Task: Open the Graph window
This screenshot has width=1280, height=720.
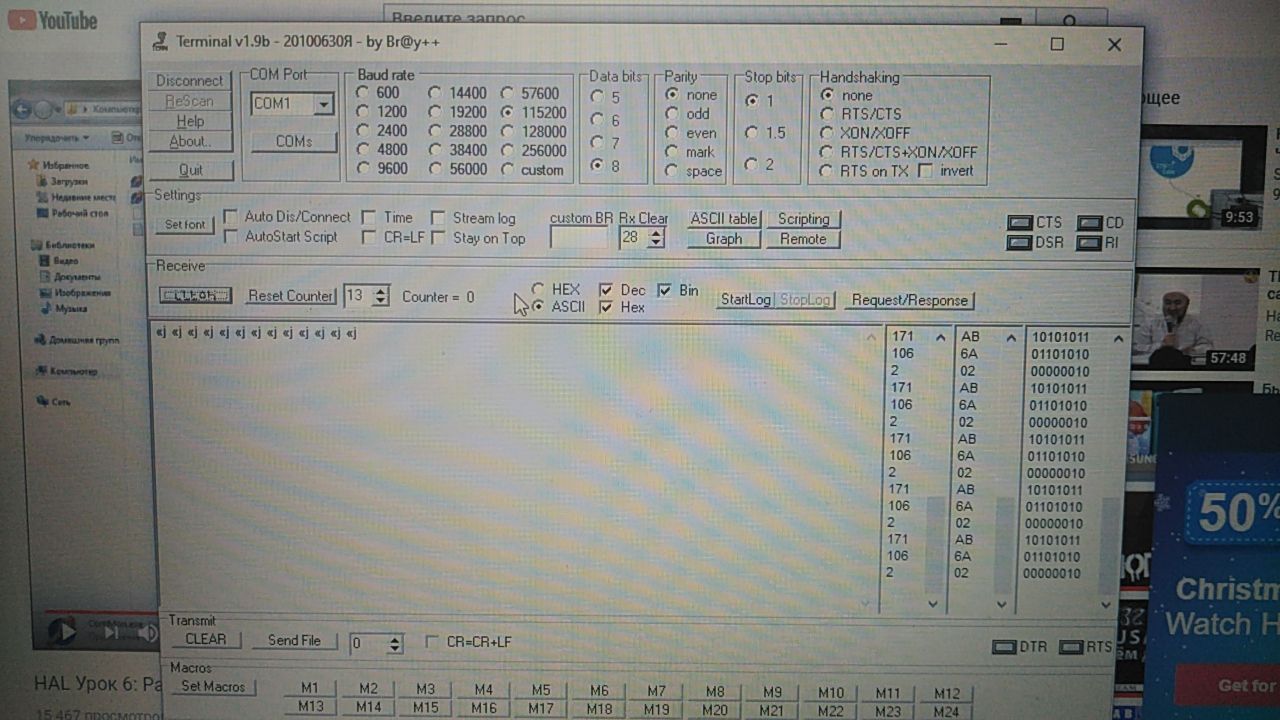Action: pos(724,239)
